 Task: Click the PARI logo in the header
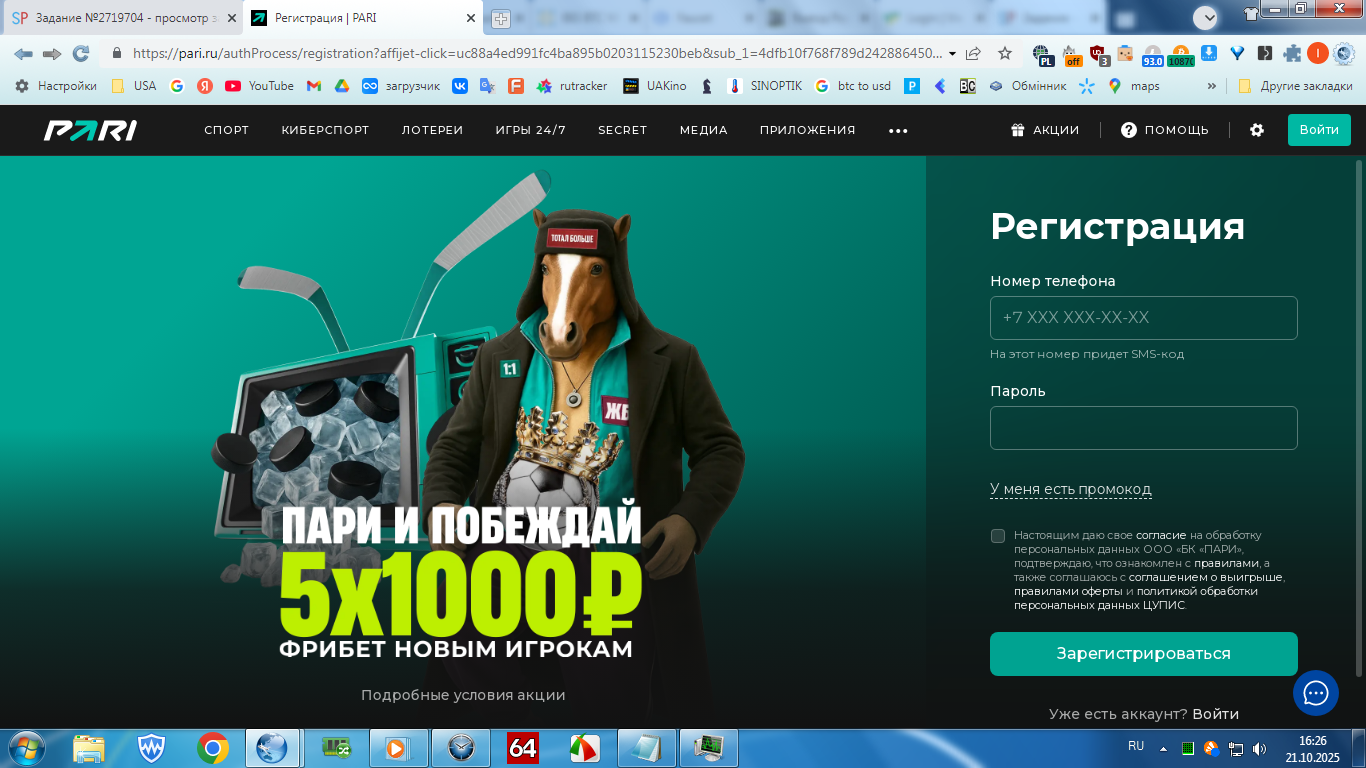tap(91, 130)
